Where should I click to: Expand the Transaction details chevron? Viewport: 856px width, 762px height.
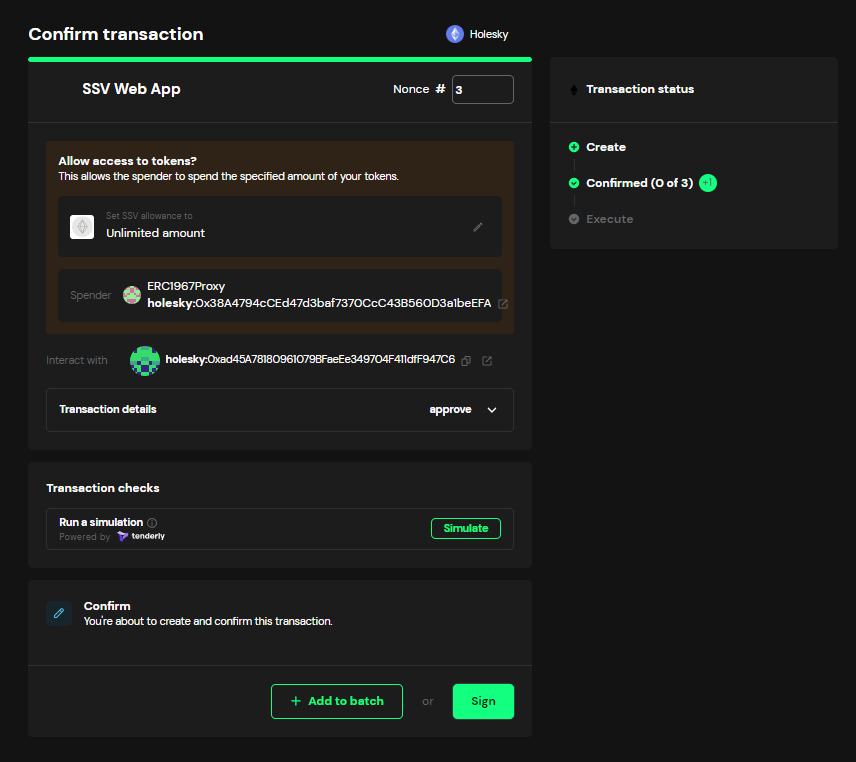click(x=491, y=410)
